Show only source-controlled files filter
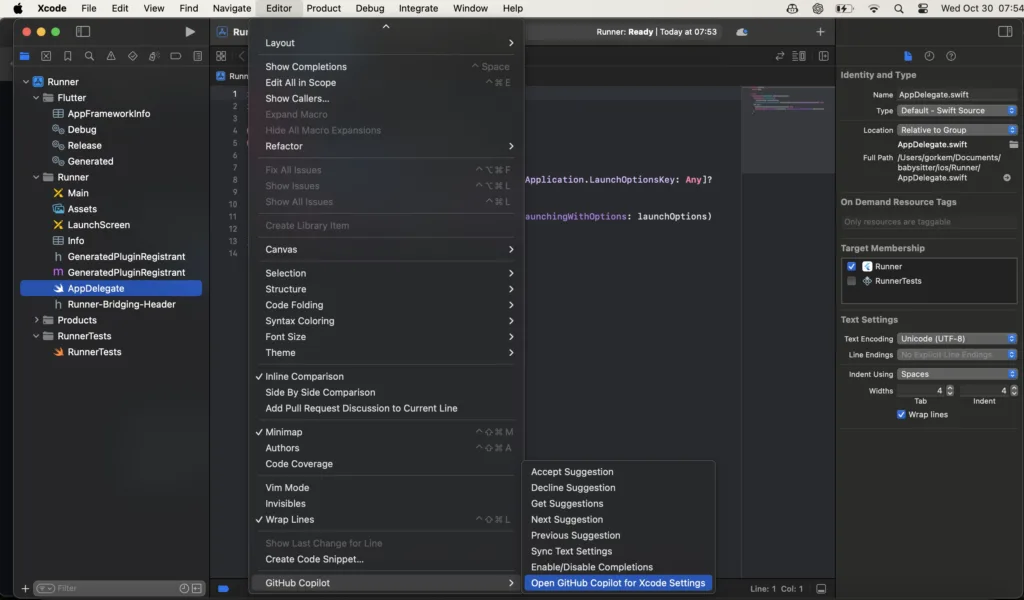The image size is (1024, 600). 197,588
